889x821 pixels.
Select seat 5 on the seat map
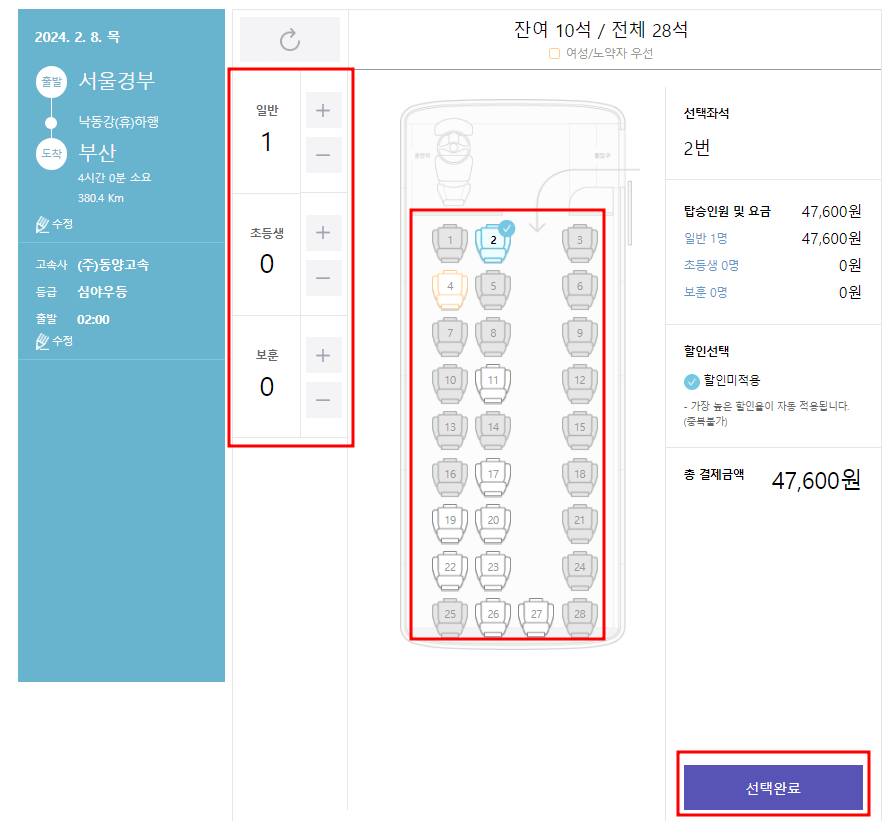pos(493,287)
